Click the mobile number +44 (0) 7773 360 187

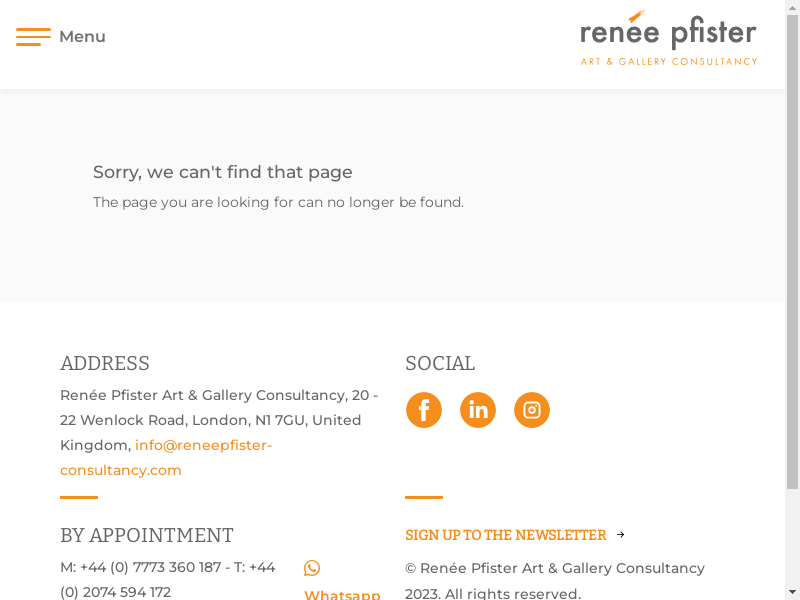coord(150,567)
